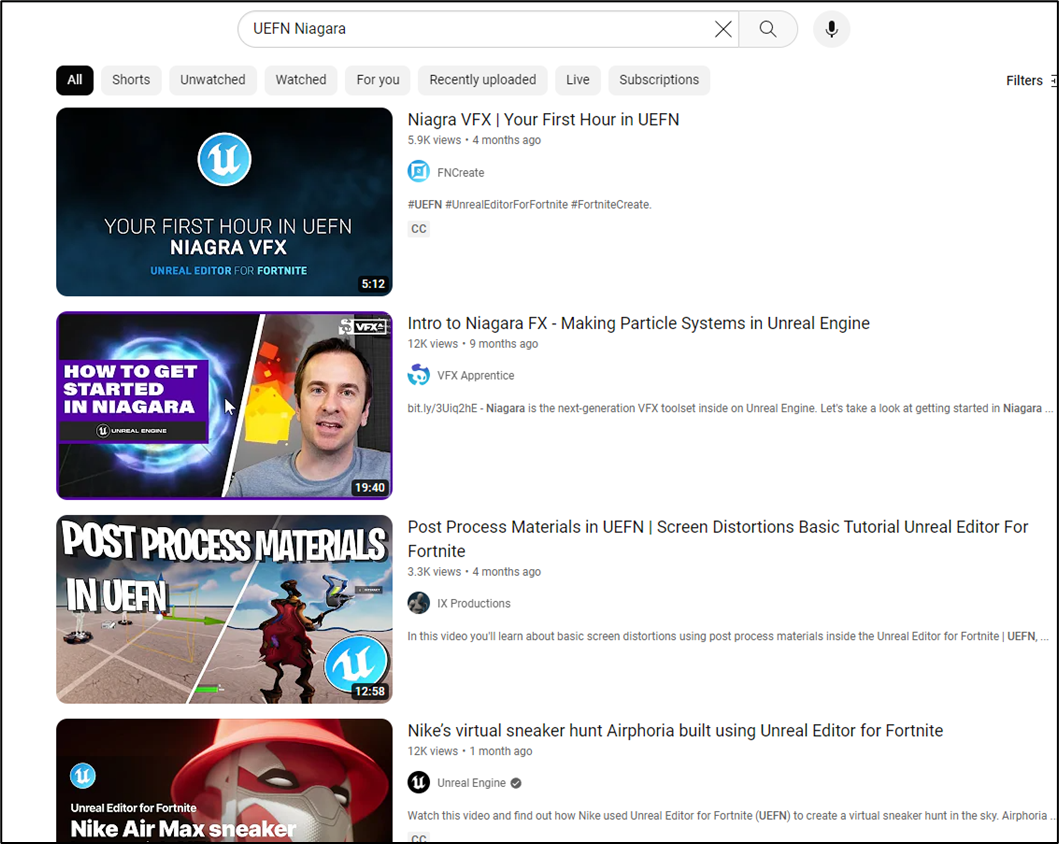Click the IX Productions channel avatar
1059x844 pixels.
click(419, 603)
